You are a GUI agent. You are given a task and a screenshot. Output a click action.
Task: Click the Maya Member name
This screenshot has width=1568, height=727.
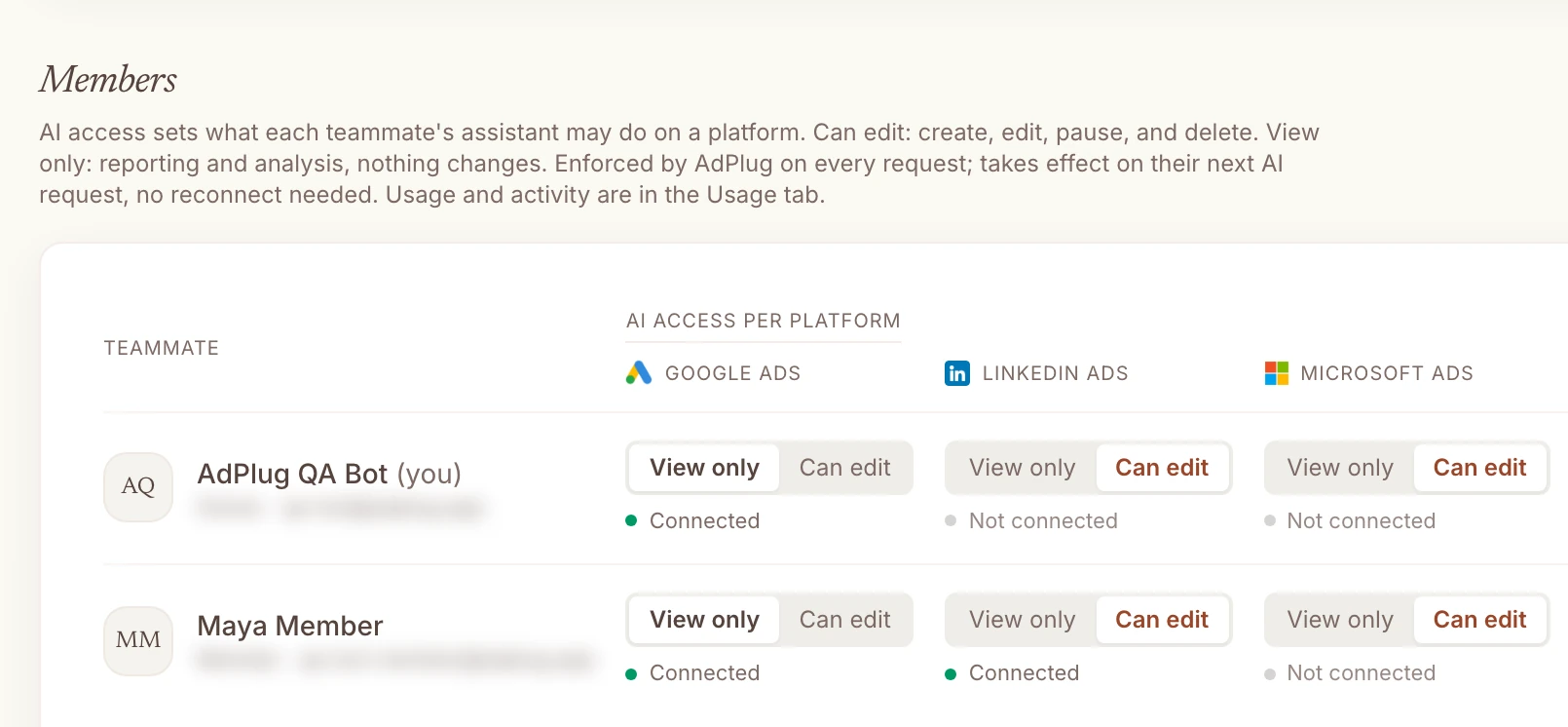click(x=290, y=626)
